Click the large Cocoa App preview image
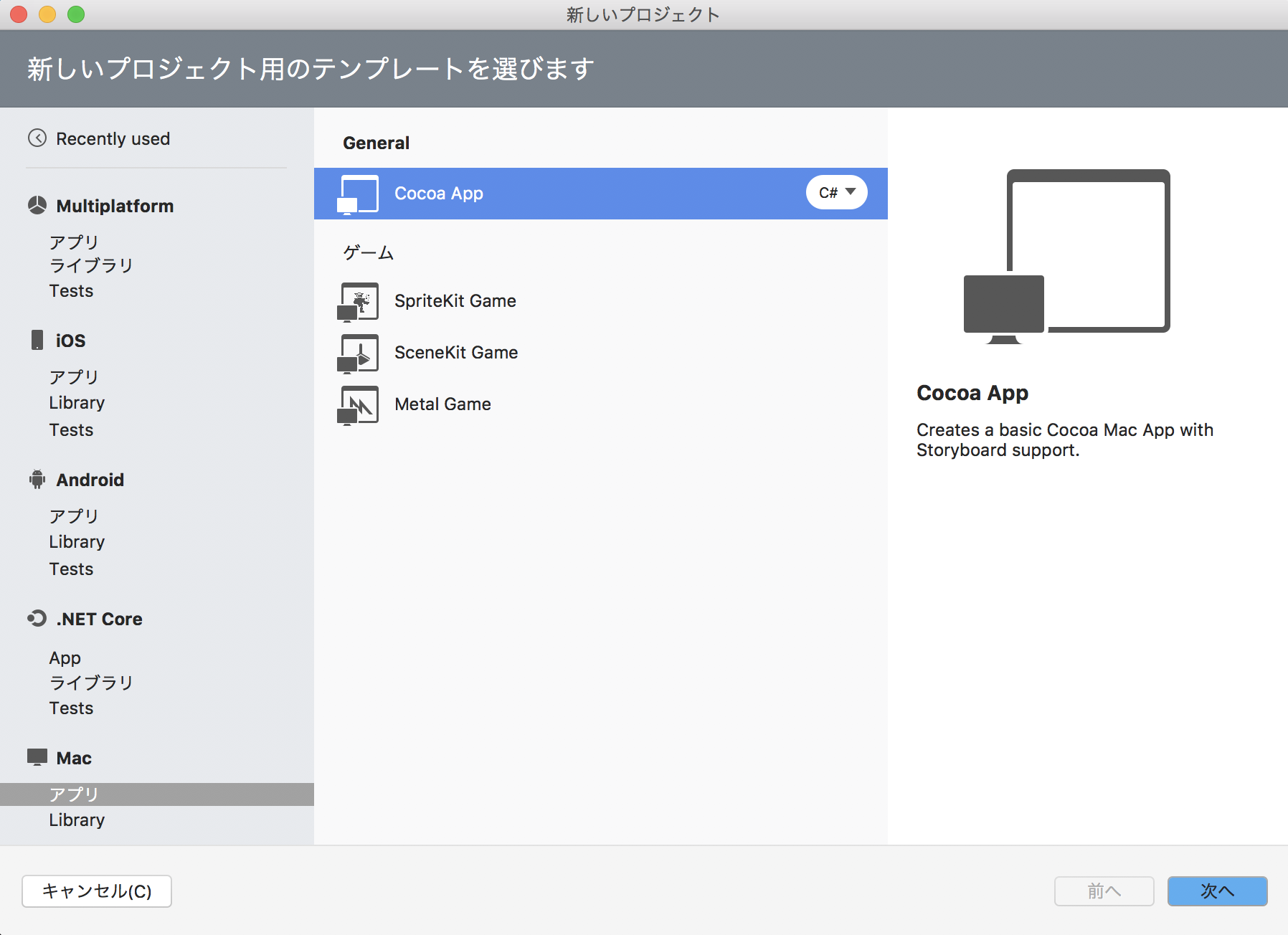 click(x=1067, y=257)
